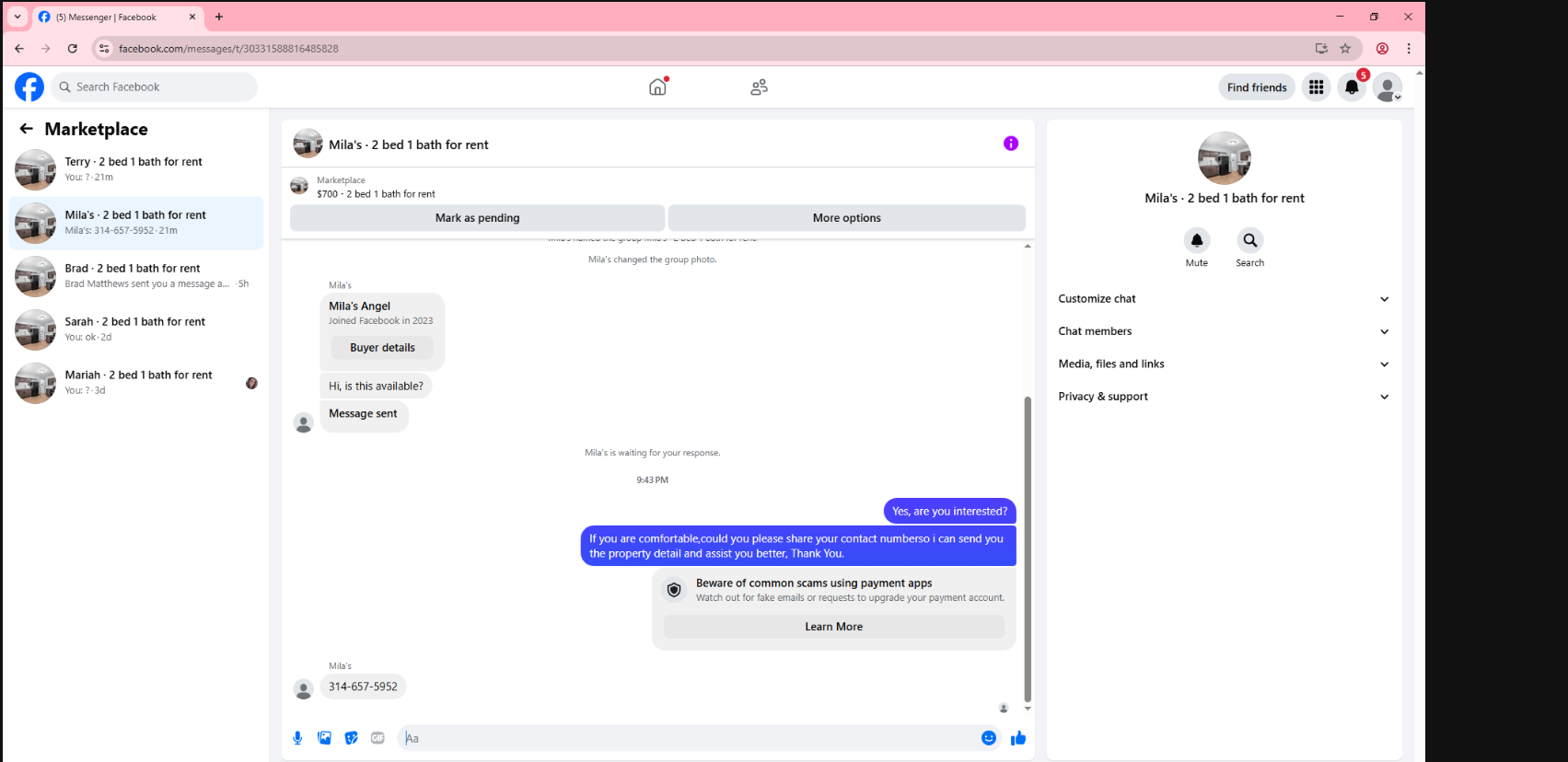The width and height of the screenshot is (1568, 762).
Task: Click Find friends button
Action: point(1257,87)
